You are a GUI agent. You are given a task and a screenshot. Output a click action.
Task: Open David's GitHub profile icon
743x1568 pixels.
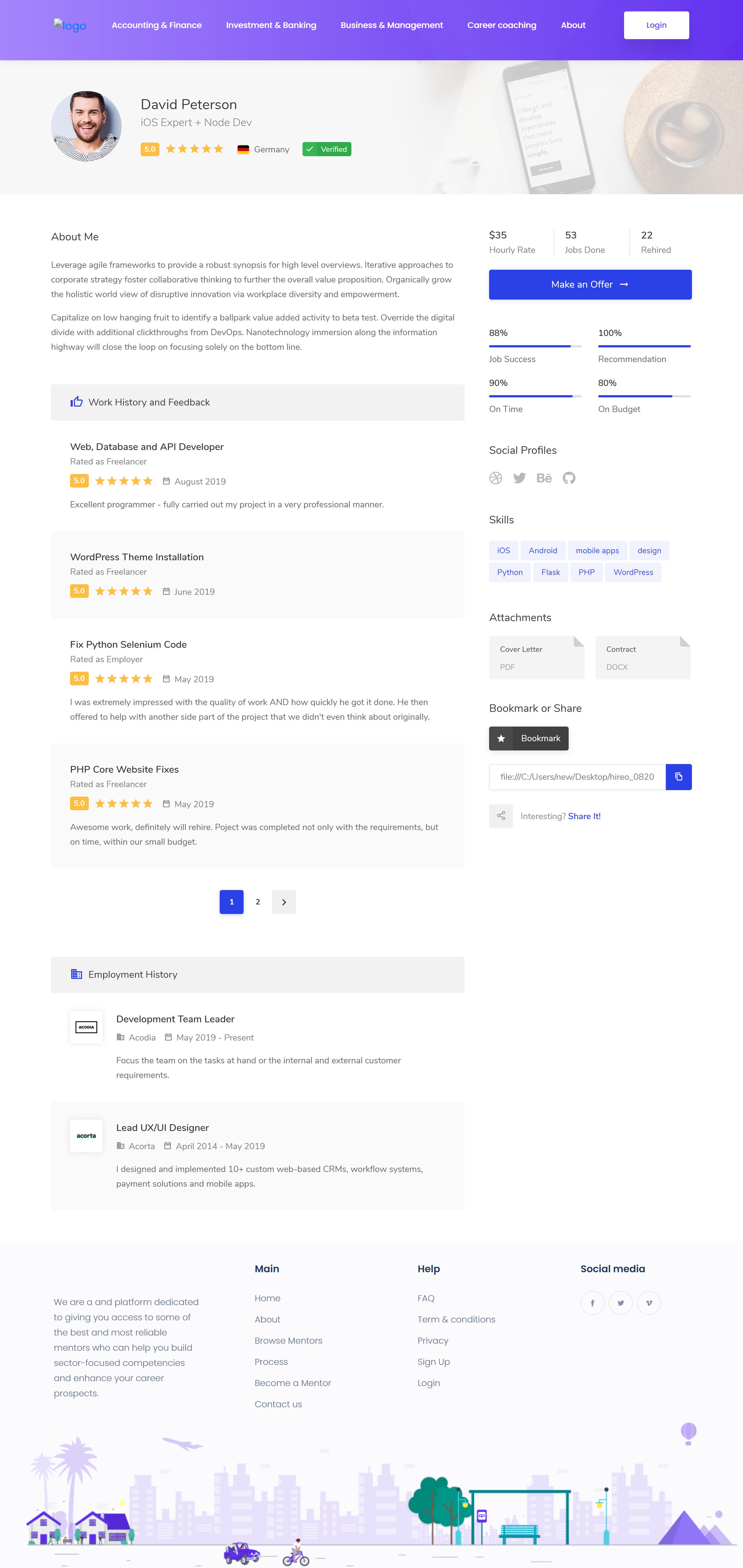pos(569,478)
